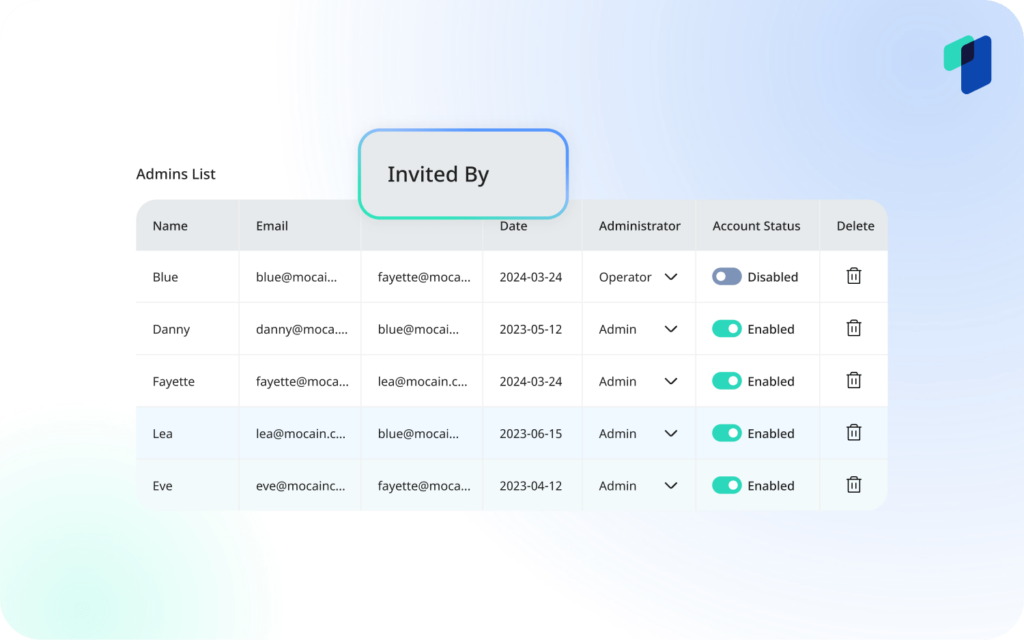Screen dimensions: 1024x640
Task: Click date 2024-03-24 in Blue's row
Action: (x=531, y=277)
